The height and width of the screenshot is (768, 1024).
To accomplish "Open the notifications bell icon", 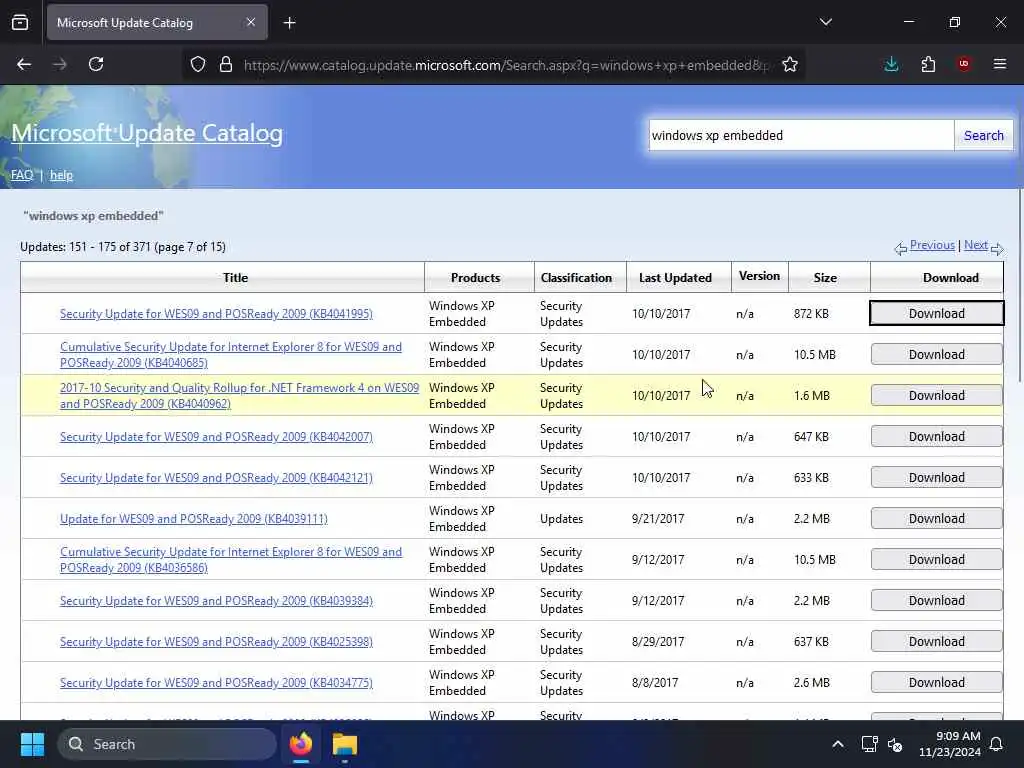I will click(x=997, y=744).
